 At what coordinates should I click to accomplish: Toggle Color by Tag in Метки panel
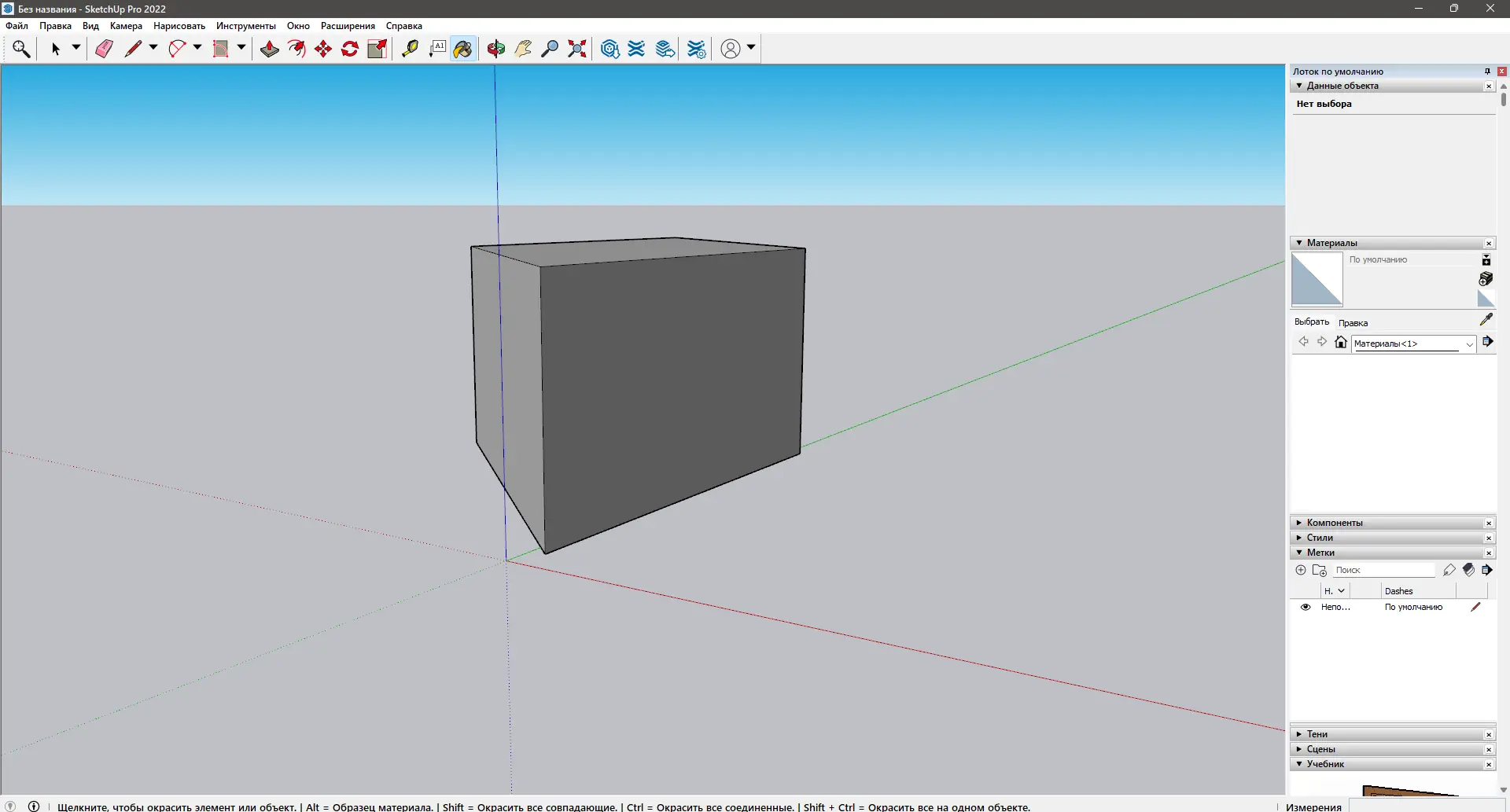1468,570
